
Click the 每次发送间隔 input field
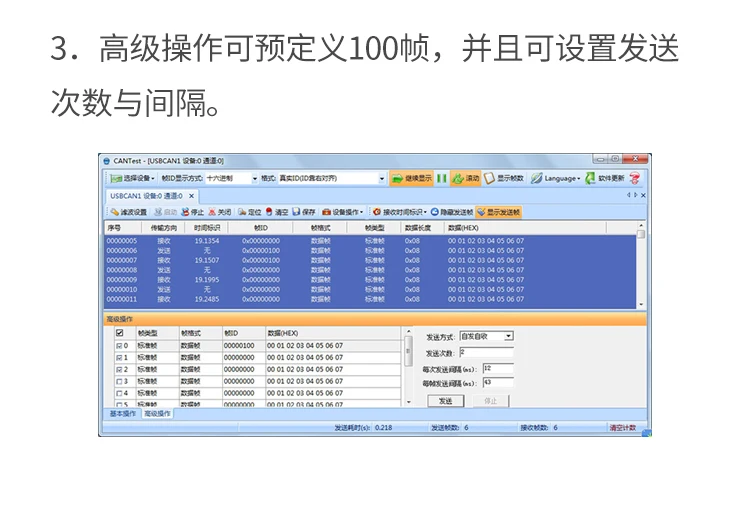pos(498,368)
